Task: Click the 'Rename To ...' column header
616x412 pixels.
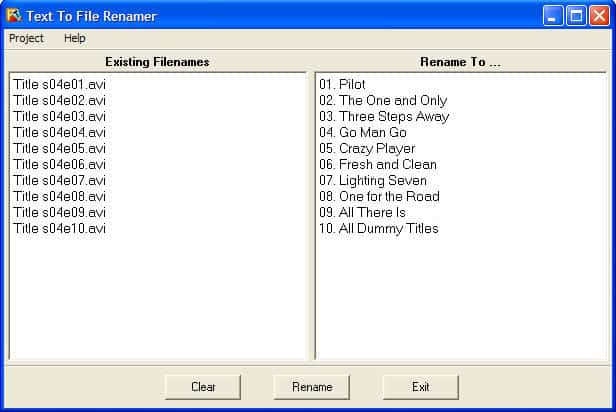Action: point(460,62)
